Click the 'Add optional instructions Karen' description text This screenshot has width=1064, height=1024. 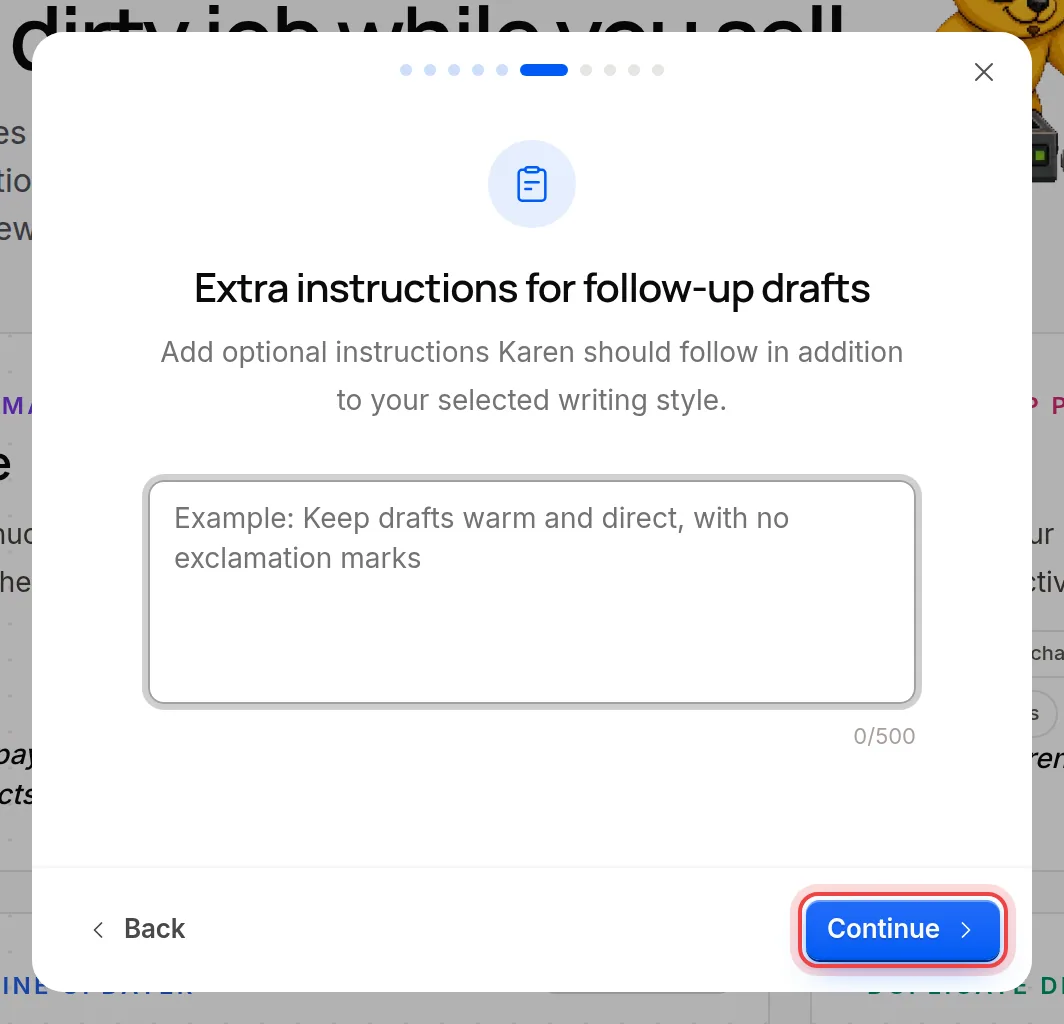pyautogui.click(x=531, y=376)
